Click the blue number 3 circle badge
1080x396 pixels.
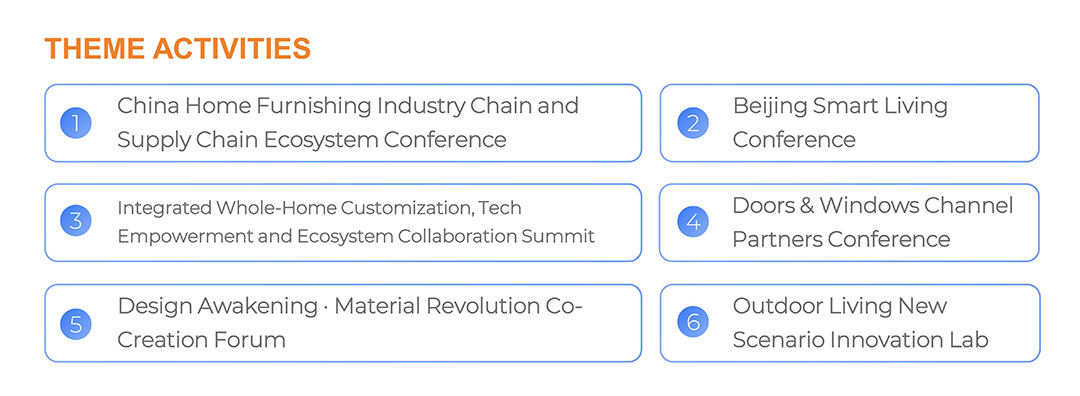76,222
